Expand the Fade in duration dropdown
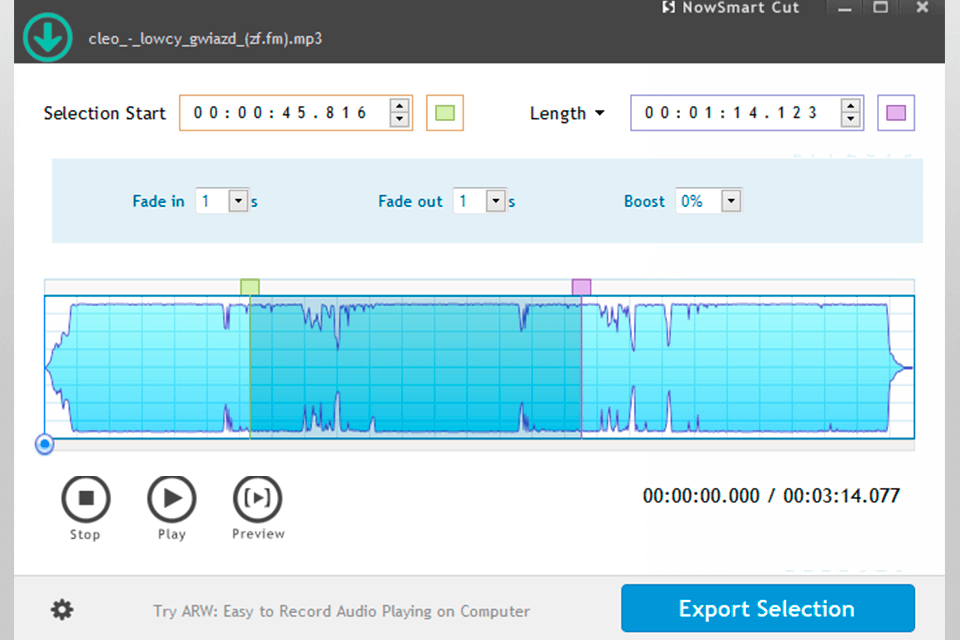The image size is (960, 640). [238, 200]
